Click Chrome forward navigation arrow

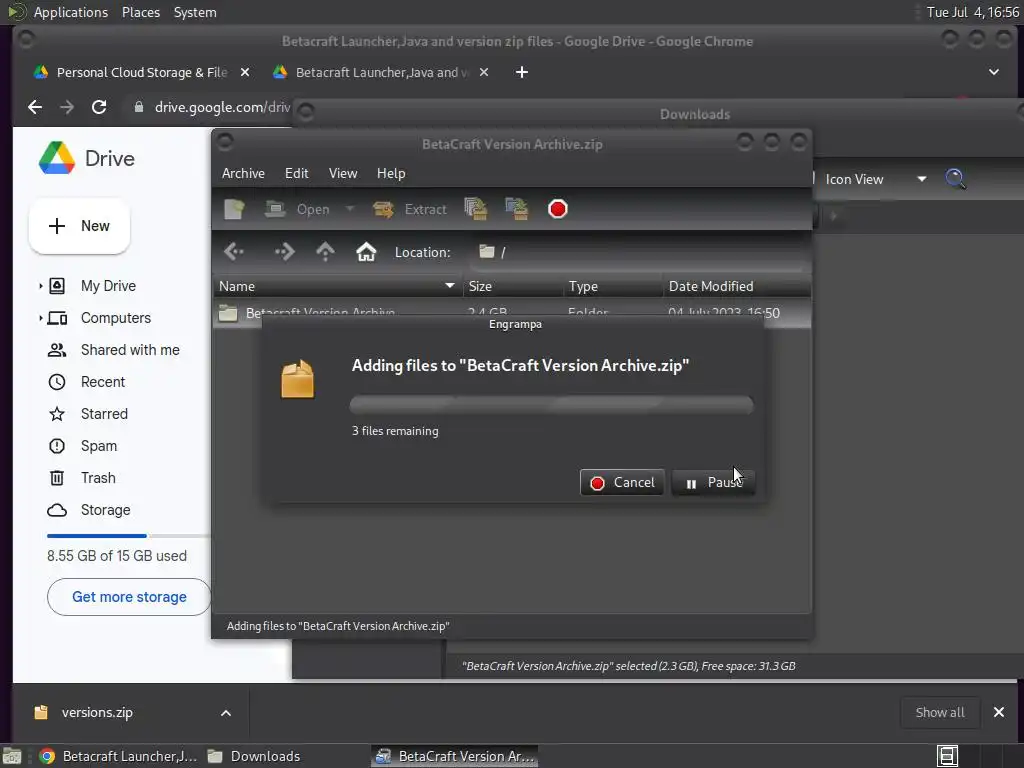[67, 107]
